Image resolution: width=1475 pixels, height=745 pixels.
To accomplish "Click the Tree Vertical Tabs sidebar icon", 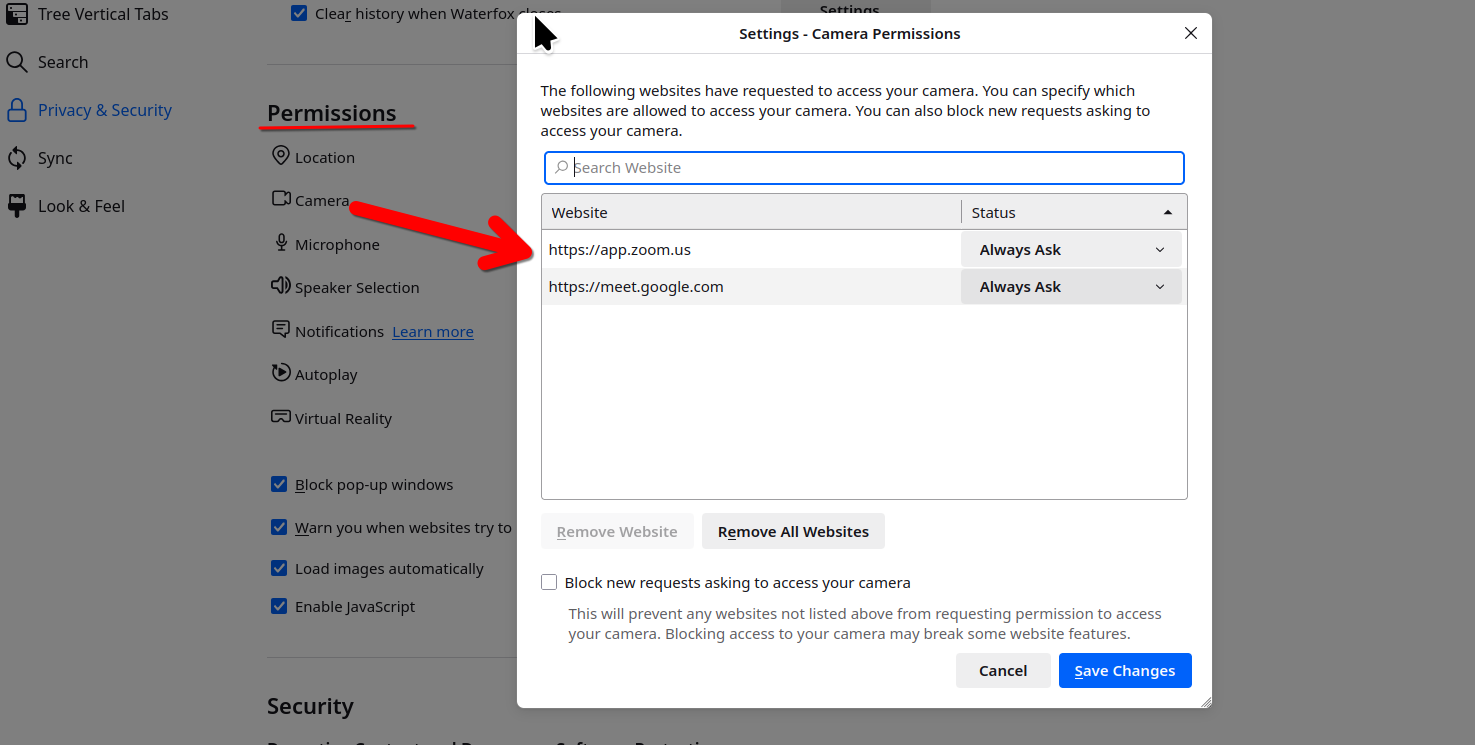I will (x=16, y=14).
